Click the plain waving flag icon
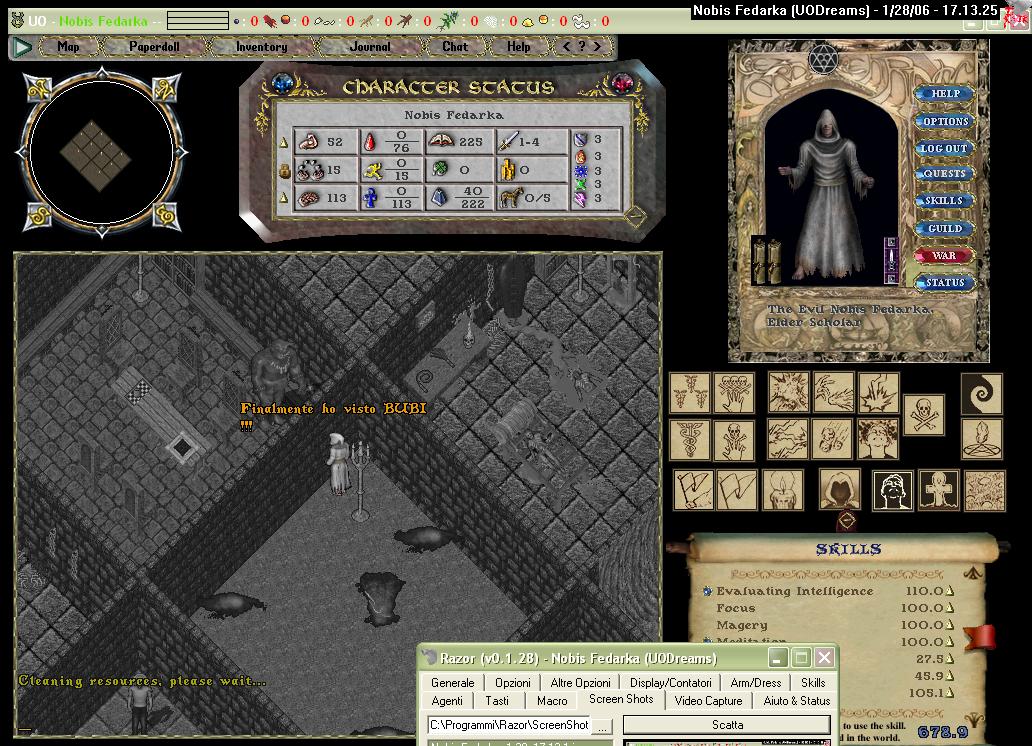The image size is (1032, 746). [737, 490]
